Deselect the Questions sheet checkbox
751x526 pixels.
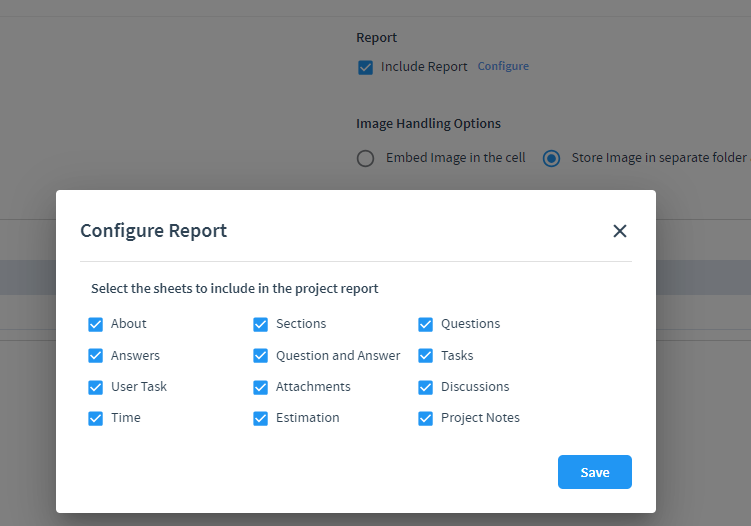(426, 324)
